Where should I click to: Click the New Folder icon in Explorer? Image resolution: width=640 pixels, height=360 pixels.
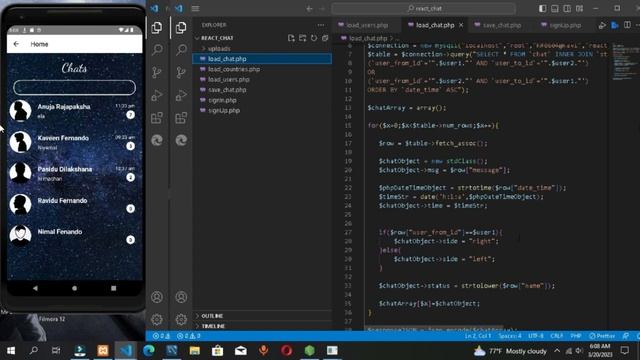coord(302,38)
